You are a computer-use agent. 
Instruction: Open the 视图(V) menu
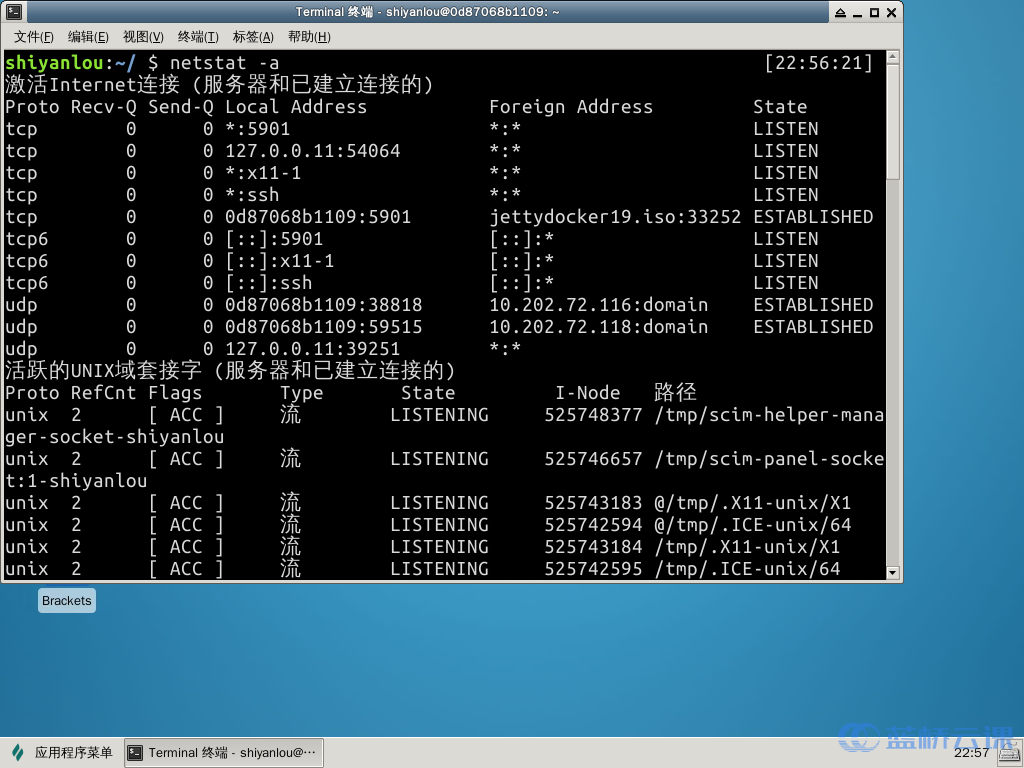pos(143,37)
